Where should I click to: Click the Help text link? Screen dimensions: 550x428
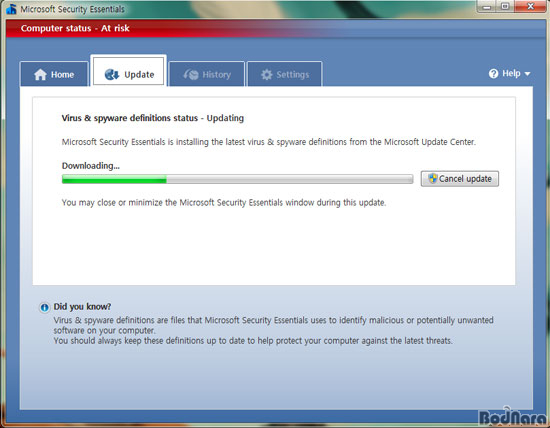click(x=511, y=73)
